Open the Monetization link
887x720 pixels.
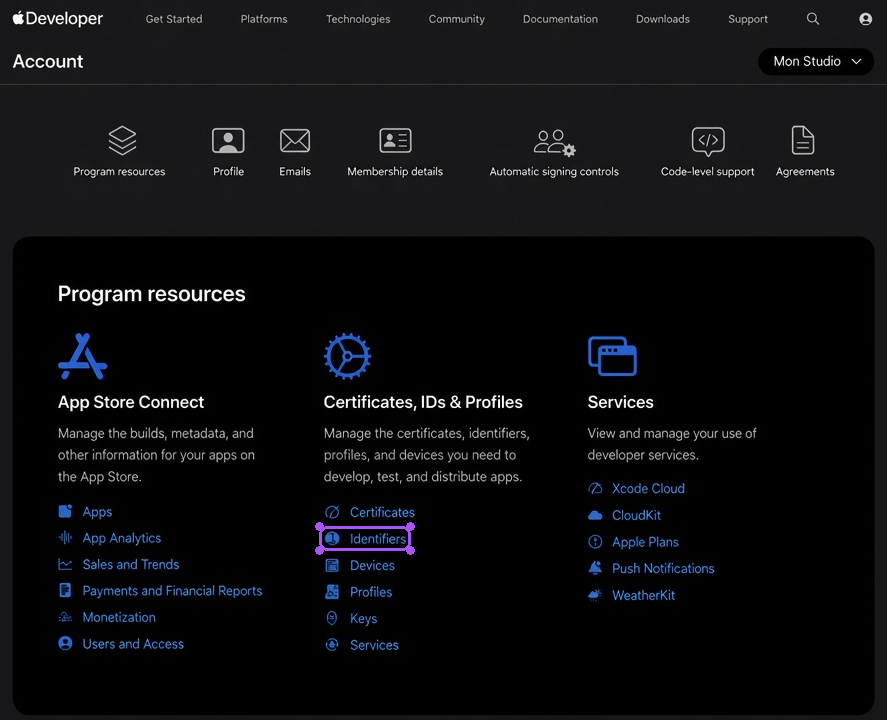(119, 617)
